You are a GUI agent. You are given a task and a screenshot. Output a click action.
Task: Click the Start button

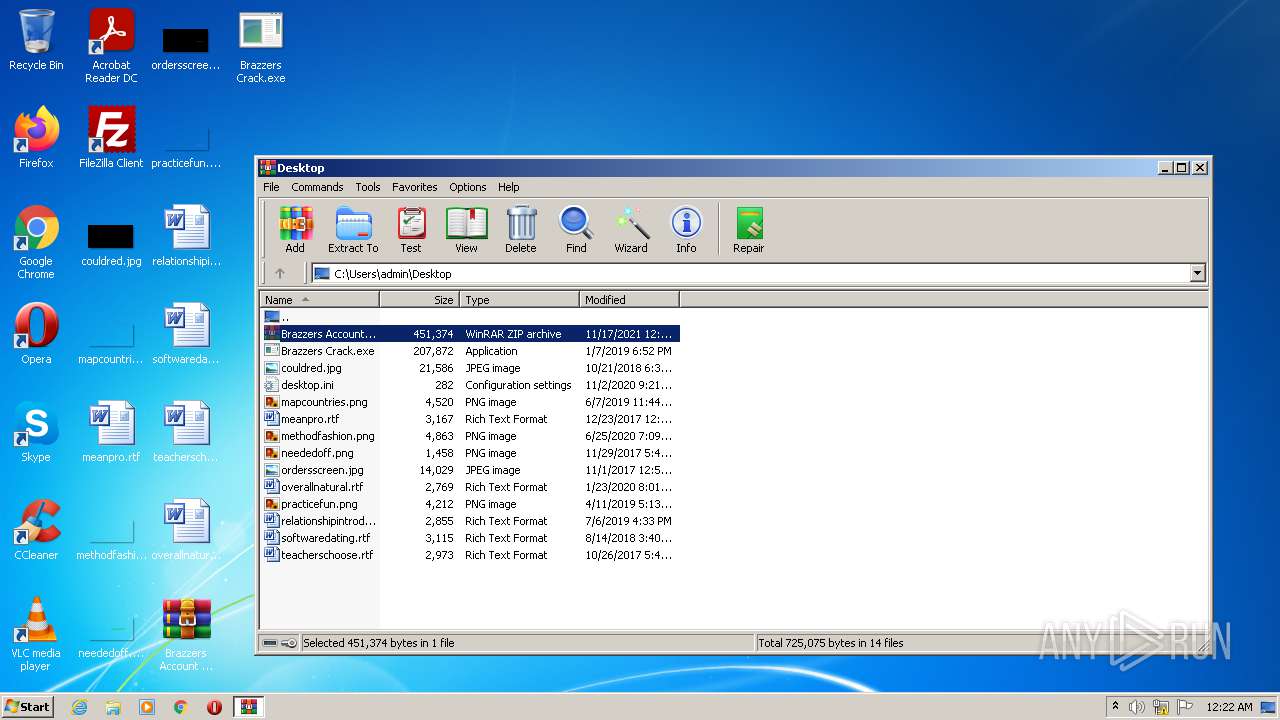tap(28, 706)
